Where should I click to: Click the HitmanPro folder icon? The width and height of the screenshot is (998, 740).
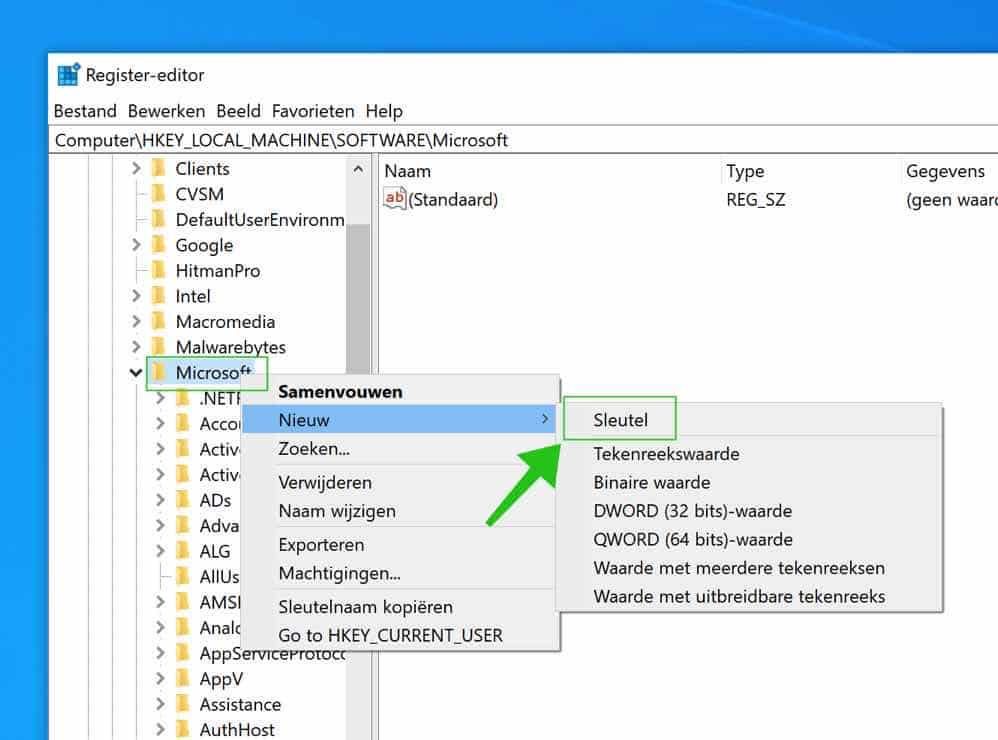[159, 270]
